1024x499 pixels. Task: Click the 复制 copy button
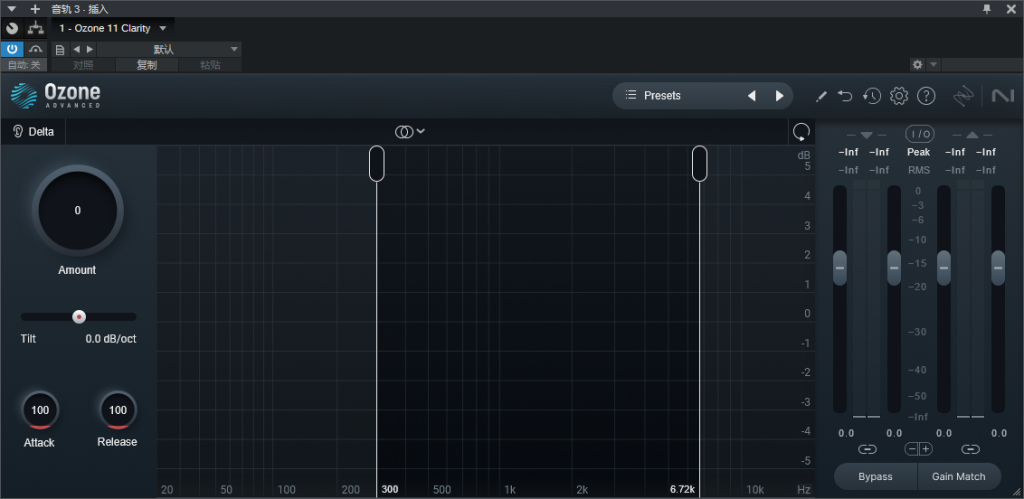click(x=146, y=65)
